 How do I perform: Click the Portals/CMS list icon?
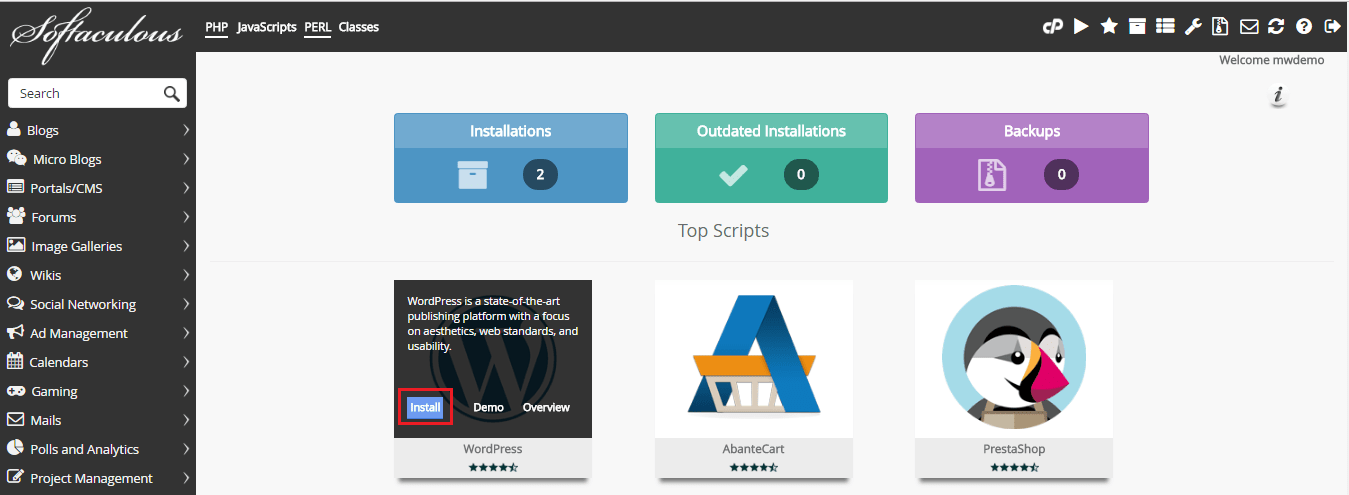(15, 187)
